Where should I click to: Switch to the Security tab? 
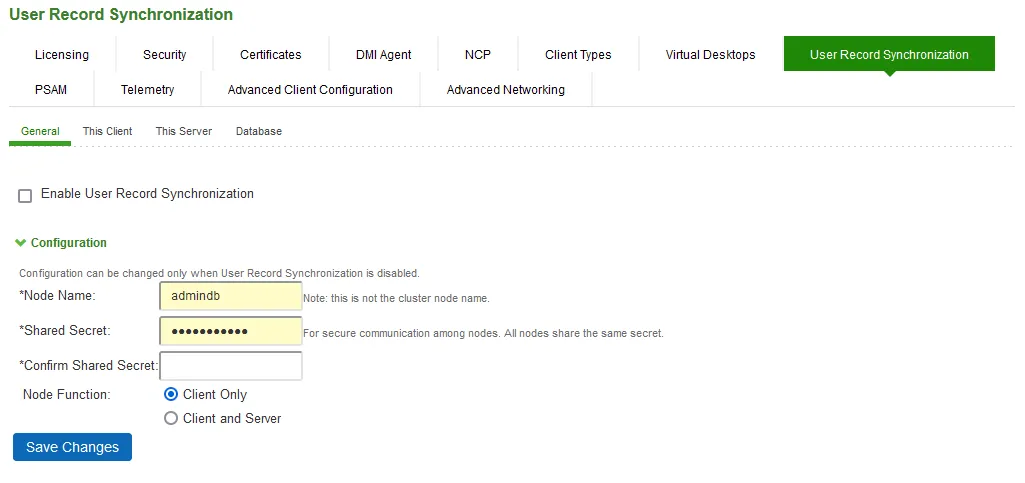coord(165,54)
